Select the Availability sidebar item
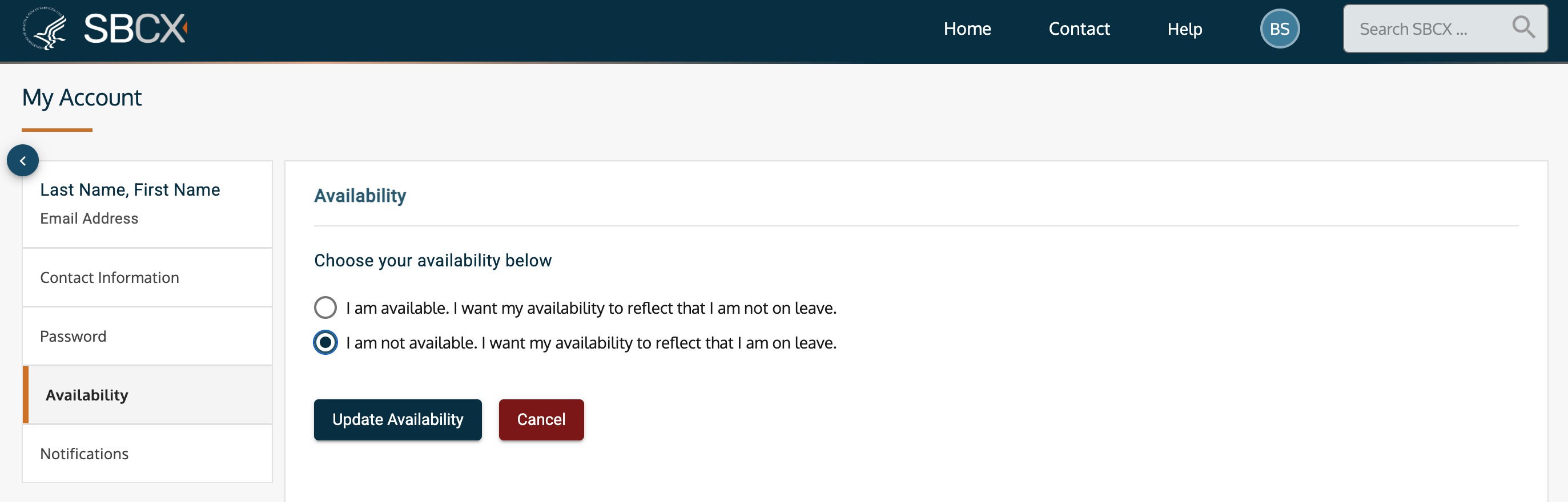Viewport: 1568px width, 502px height. pyautogui.click(x=147, y=395)
